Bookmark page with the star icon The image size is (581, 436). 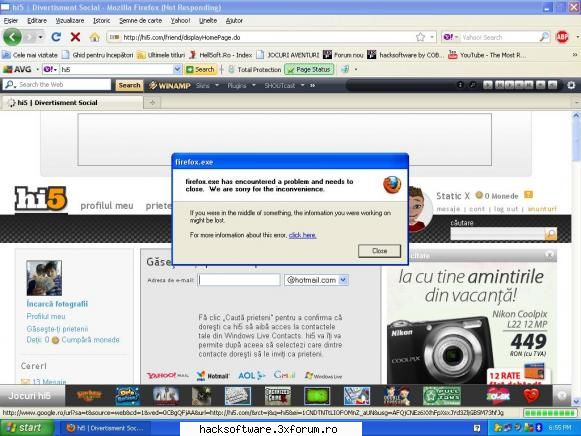pyautogui.click(x=420, y=37)
